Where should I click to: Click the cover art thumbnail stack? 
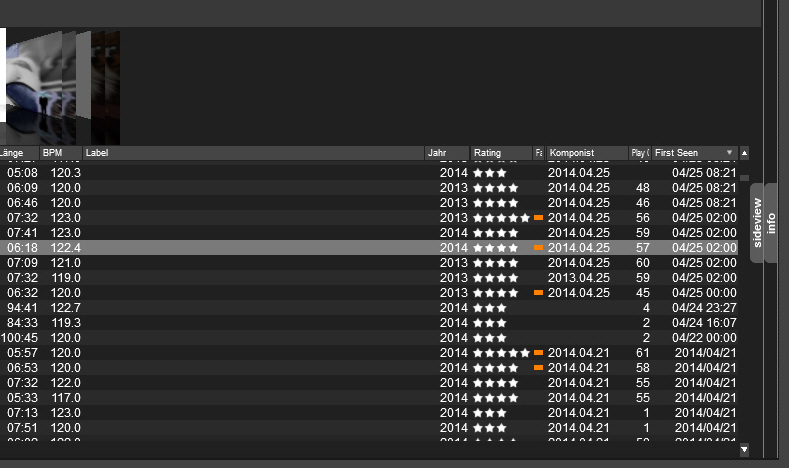pyautogui.click(x=60, y=88)
